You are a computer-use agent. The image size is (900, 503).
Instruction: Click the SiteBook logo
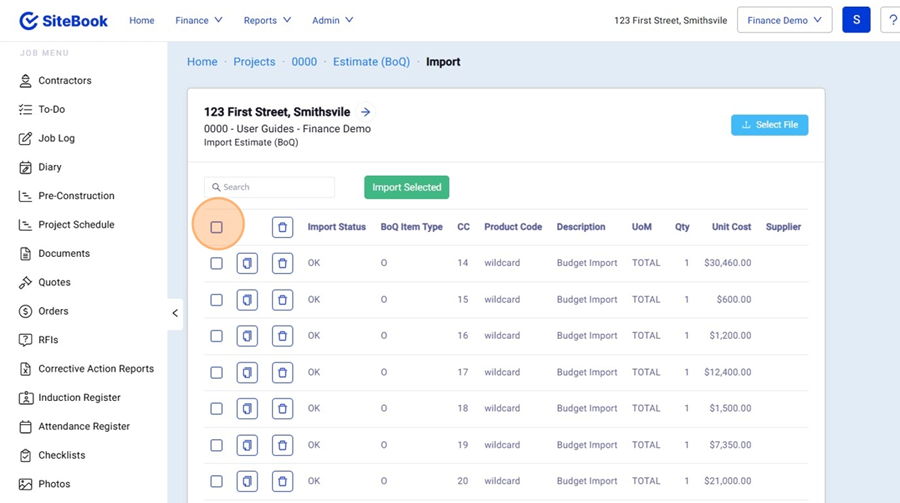[64, 20]
